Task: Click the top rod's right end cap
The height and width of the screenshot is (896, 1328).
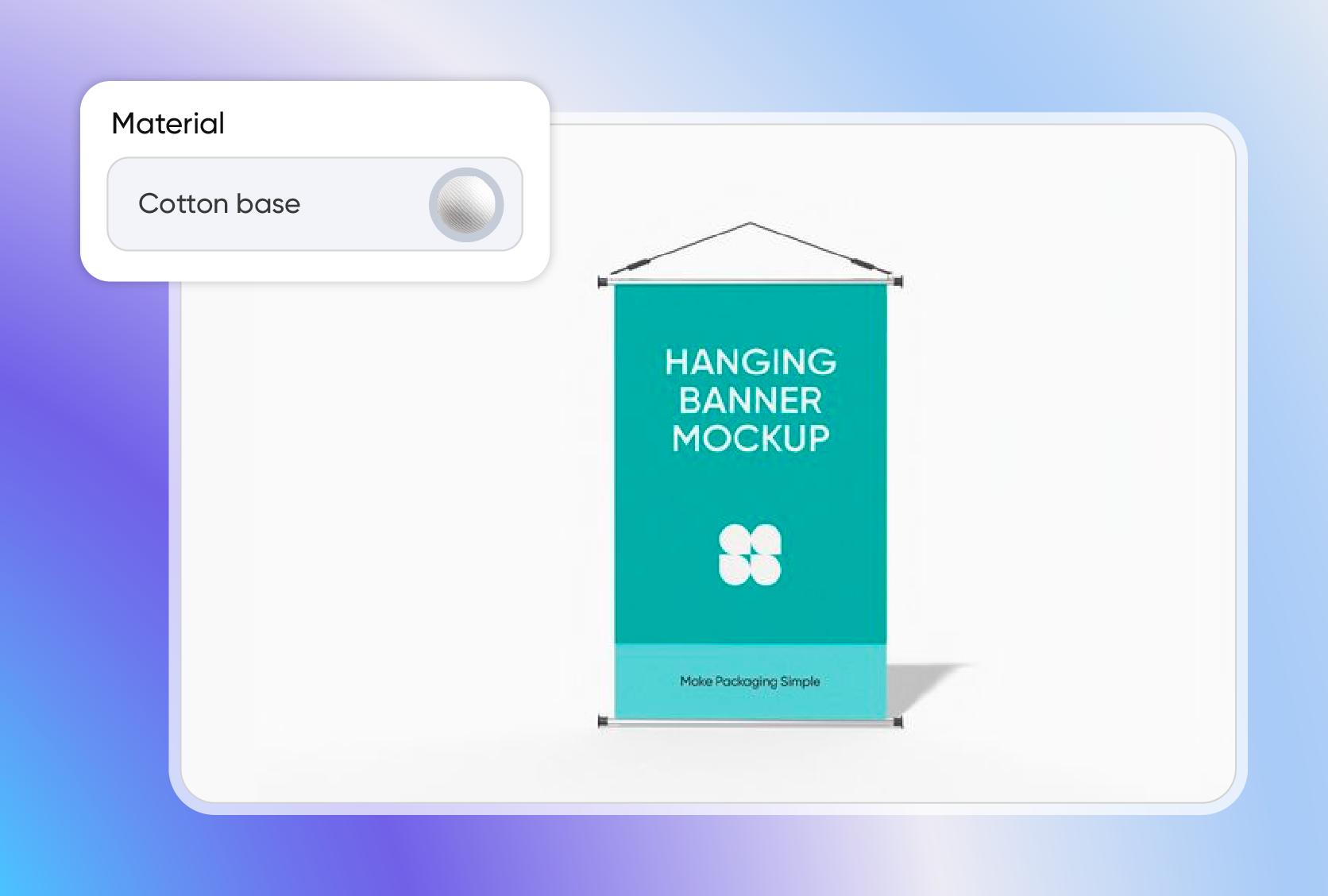Action: point(898,281)
